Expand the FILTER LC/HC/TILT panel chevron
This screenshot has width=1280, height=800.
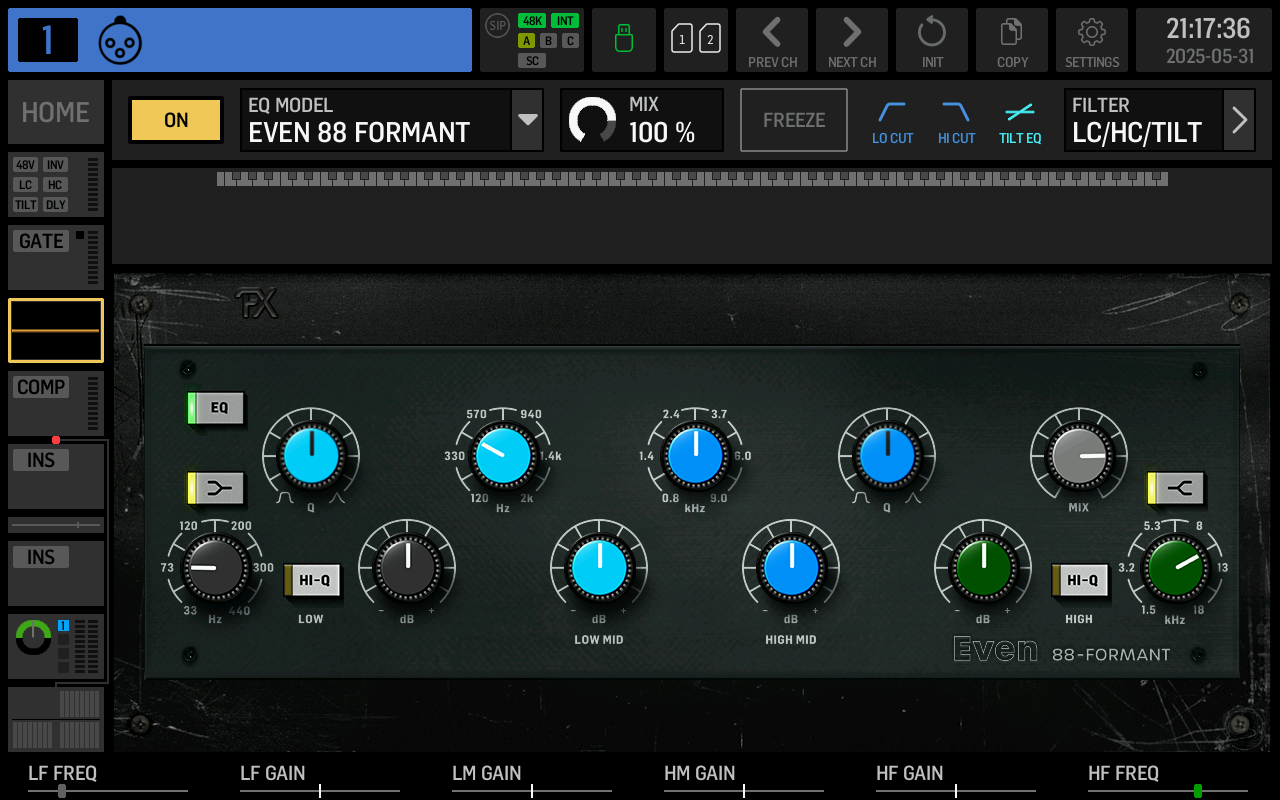pos(1239,119)
